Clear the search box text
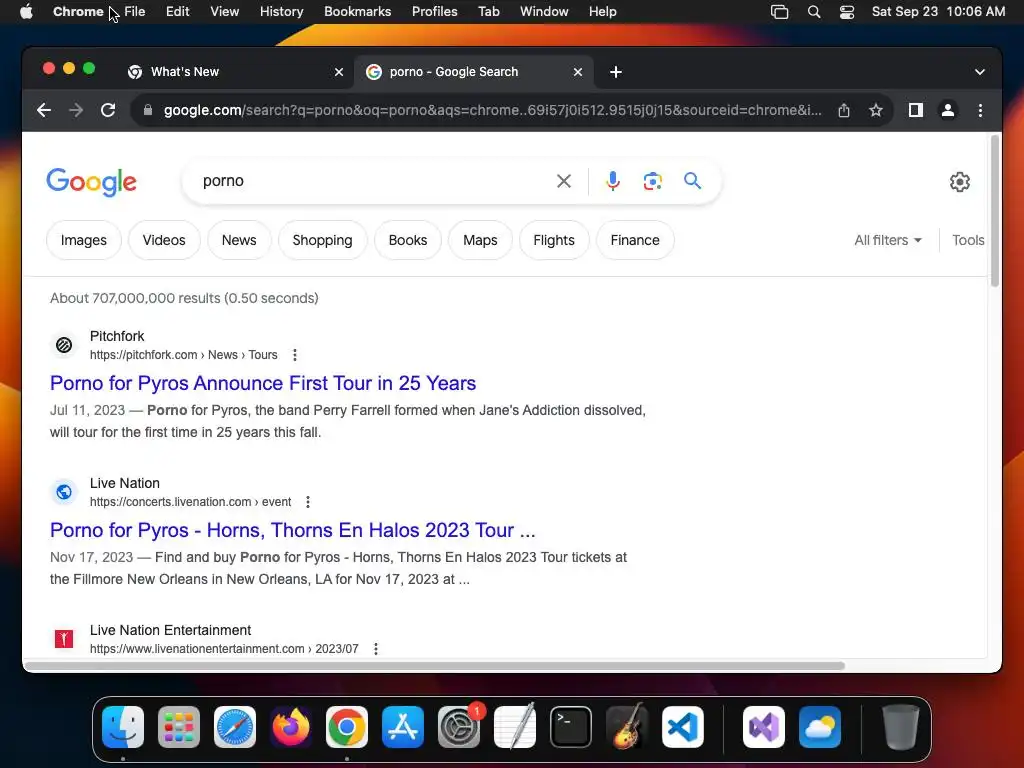The height and width of the screenshot is (768, 1024). coord(564,181)
